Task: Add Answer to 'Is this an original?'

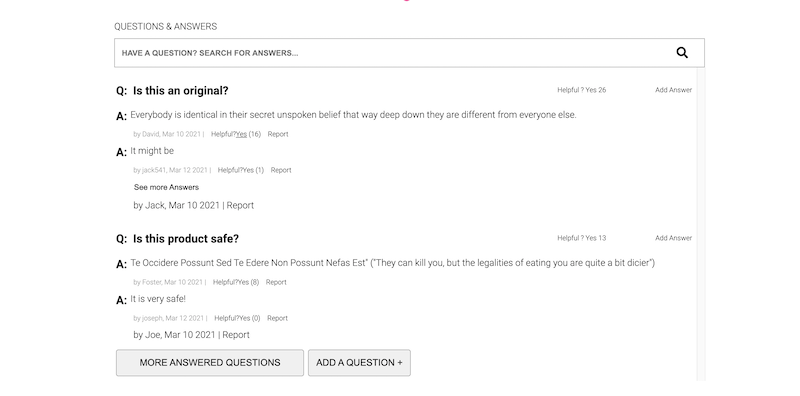Action: click(673, 90)
